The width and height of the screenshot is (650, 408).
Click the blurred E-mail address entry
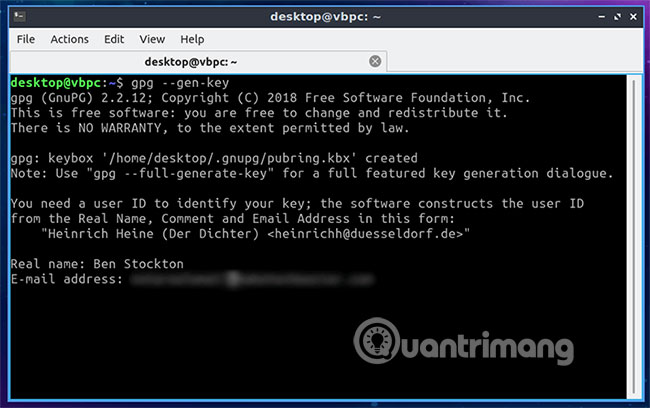[x=252, y=279]
